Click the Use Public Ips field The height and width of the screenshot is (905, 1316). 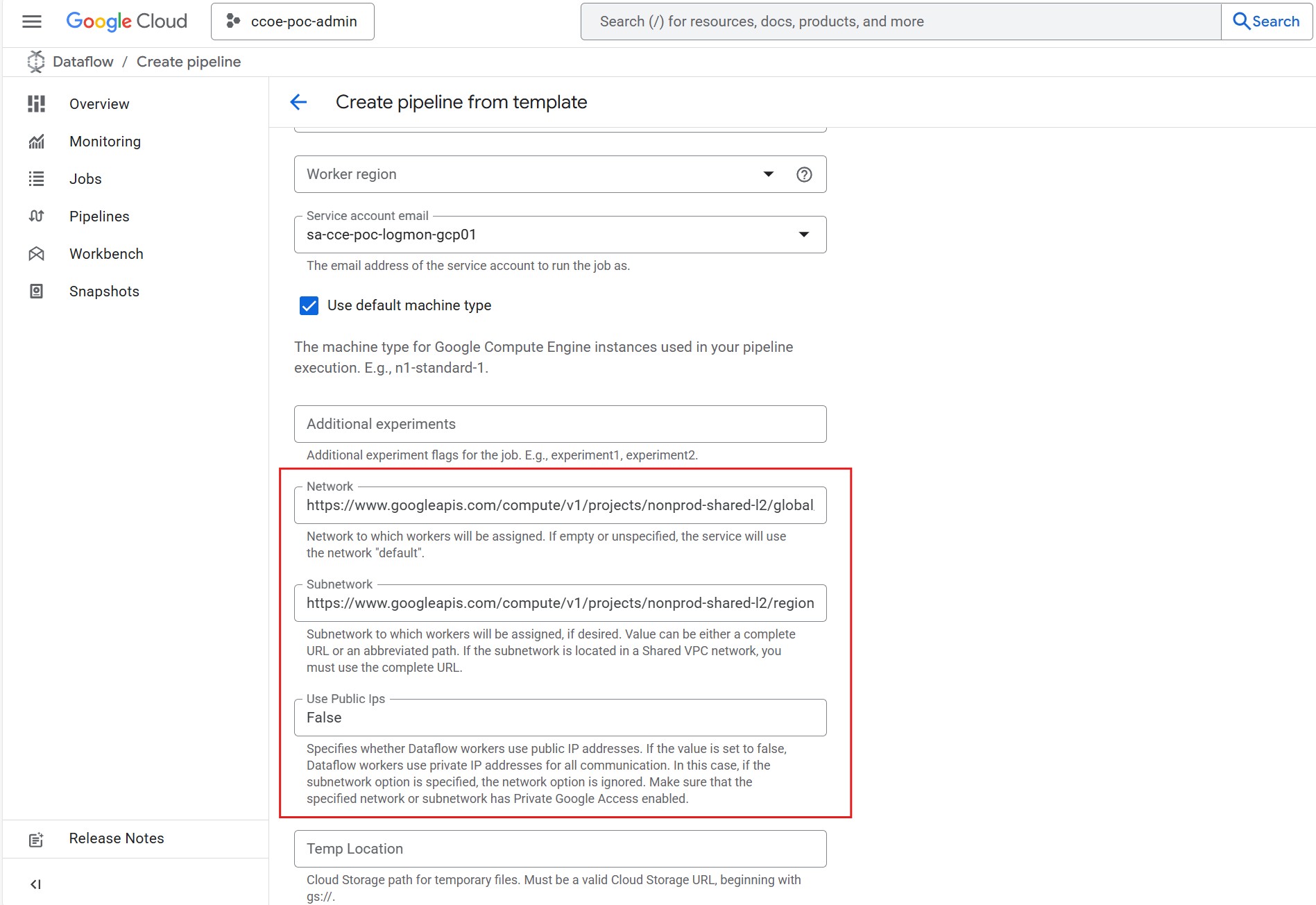coord(559,718)
